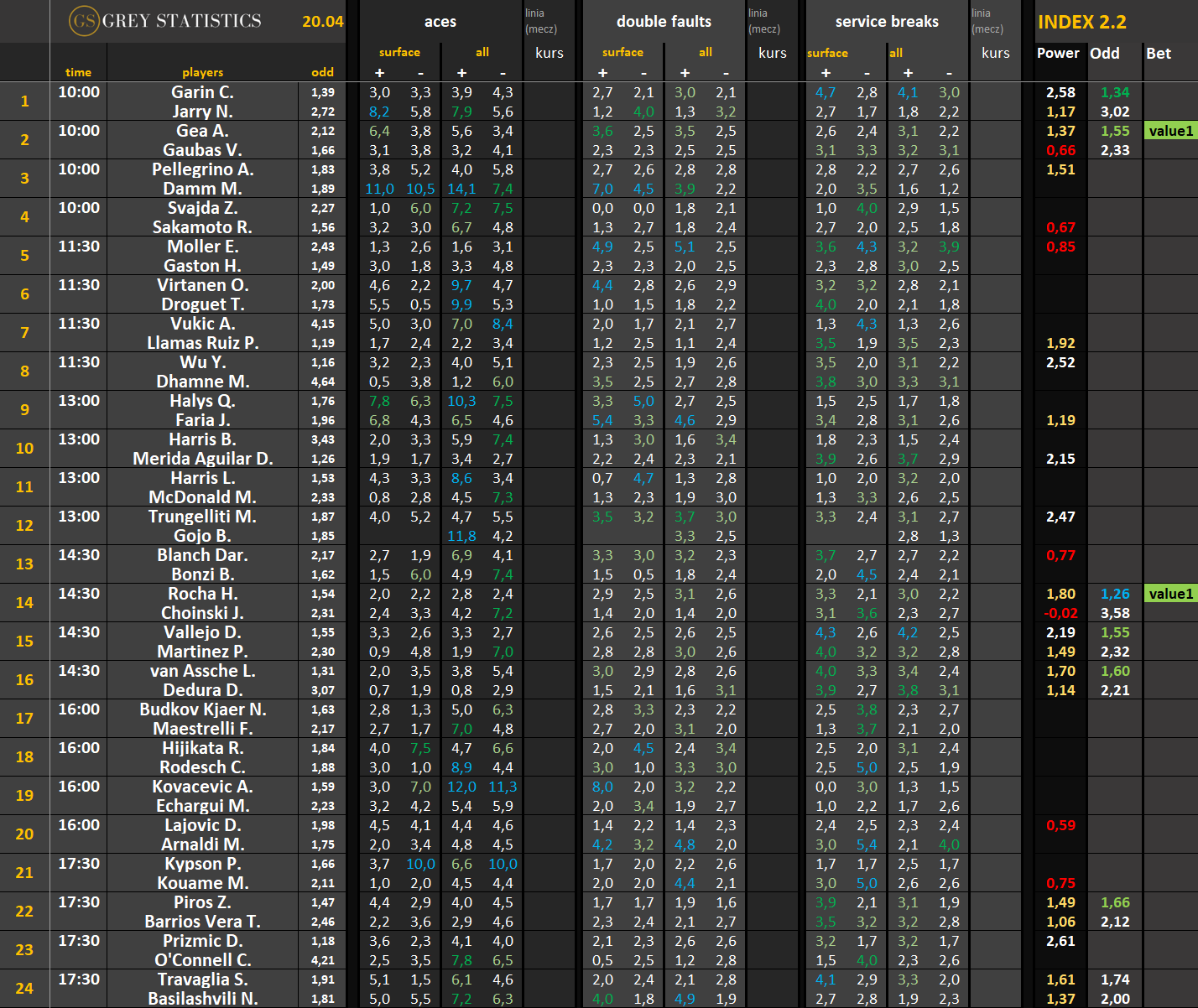Select the 2,61 Power value for Prizmic
Viewport: 1198px width, 1008px height.
[1060, 941]
